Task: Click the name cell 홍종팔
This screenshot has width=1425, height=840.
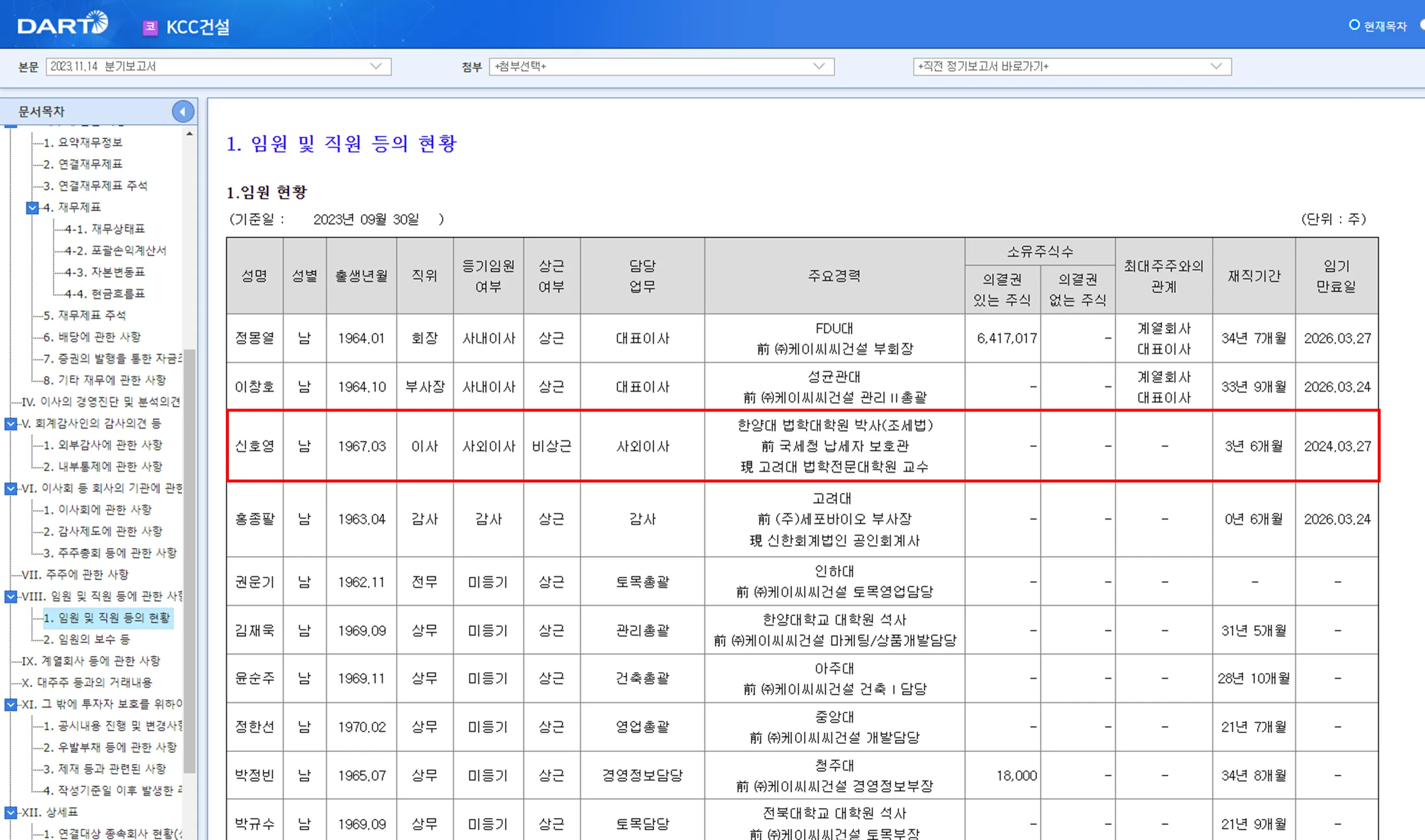Action: pyautogui.click(x=254, y=519)
